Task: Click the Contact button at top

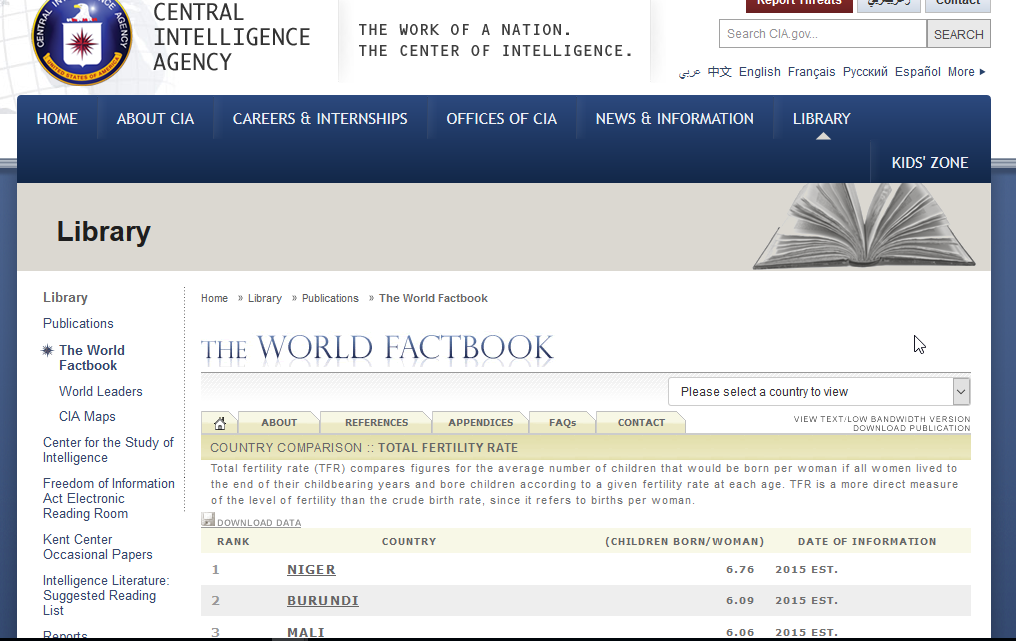Action: click(x=958, y=4)
